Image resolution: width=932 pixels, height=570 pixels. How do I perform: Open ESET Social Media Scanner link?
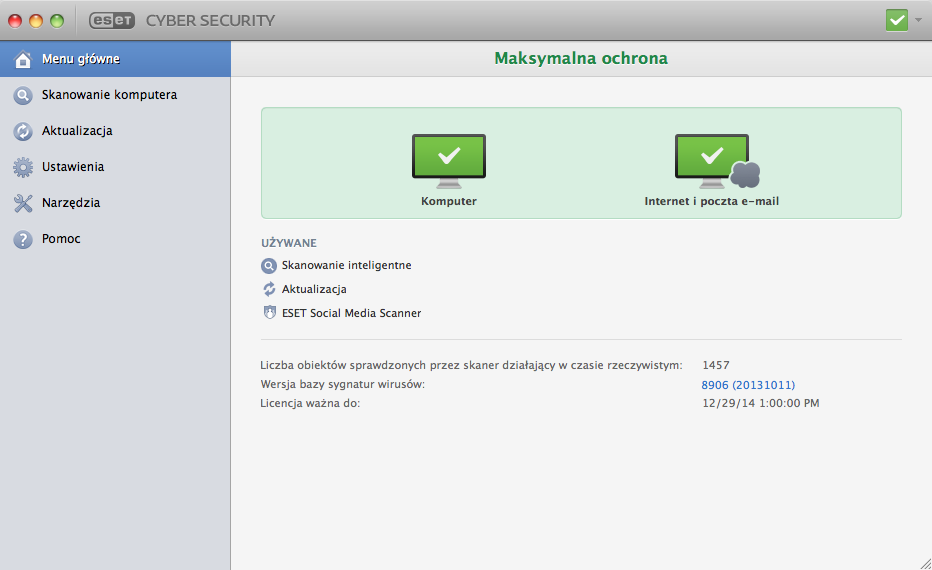[x=351, y=313]
